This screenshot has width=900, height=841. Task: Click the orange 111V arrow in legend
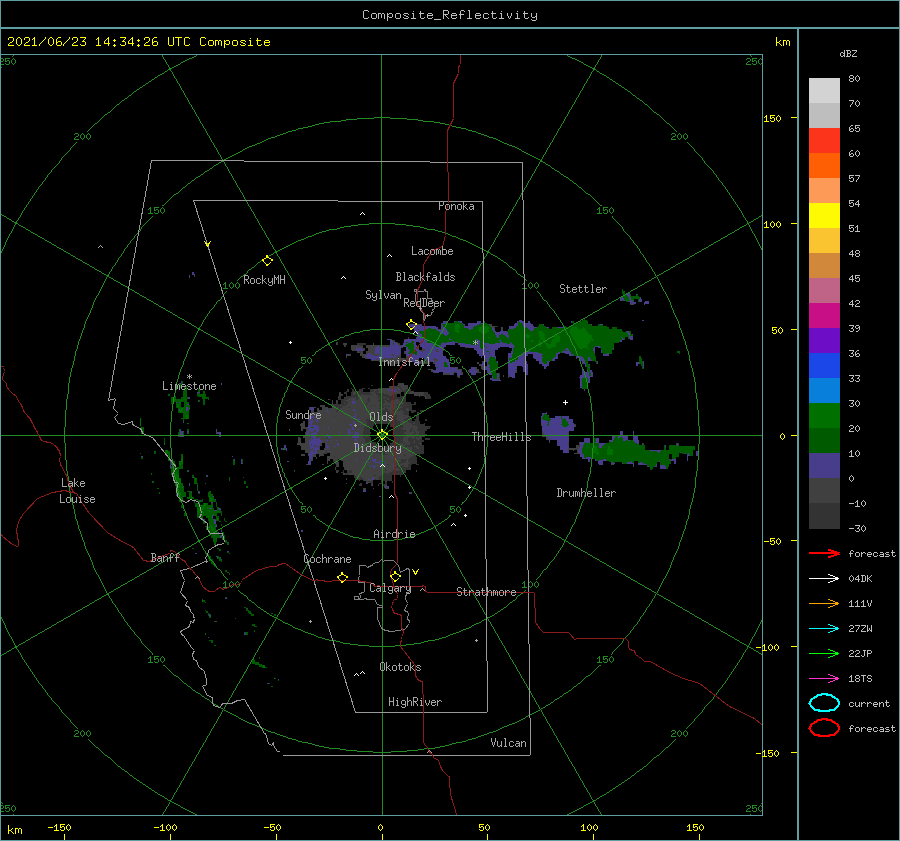(824, 603)
